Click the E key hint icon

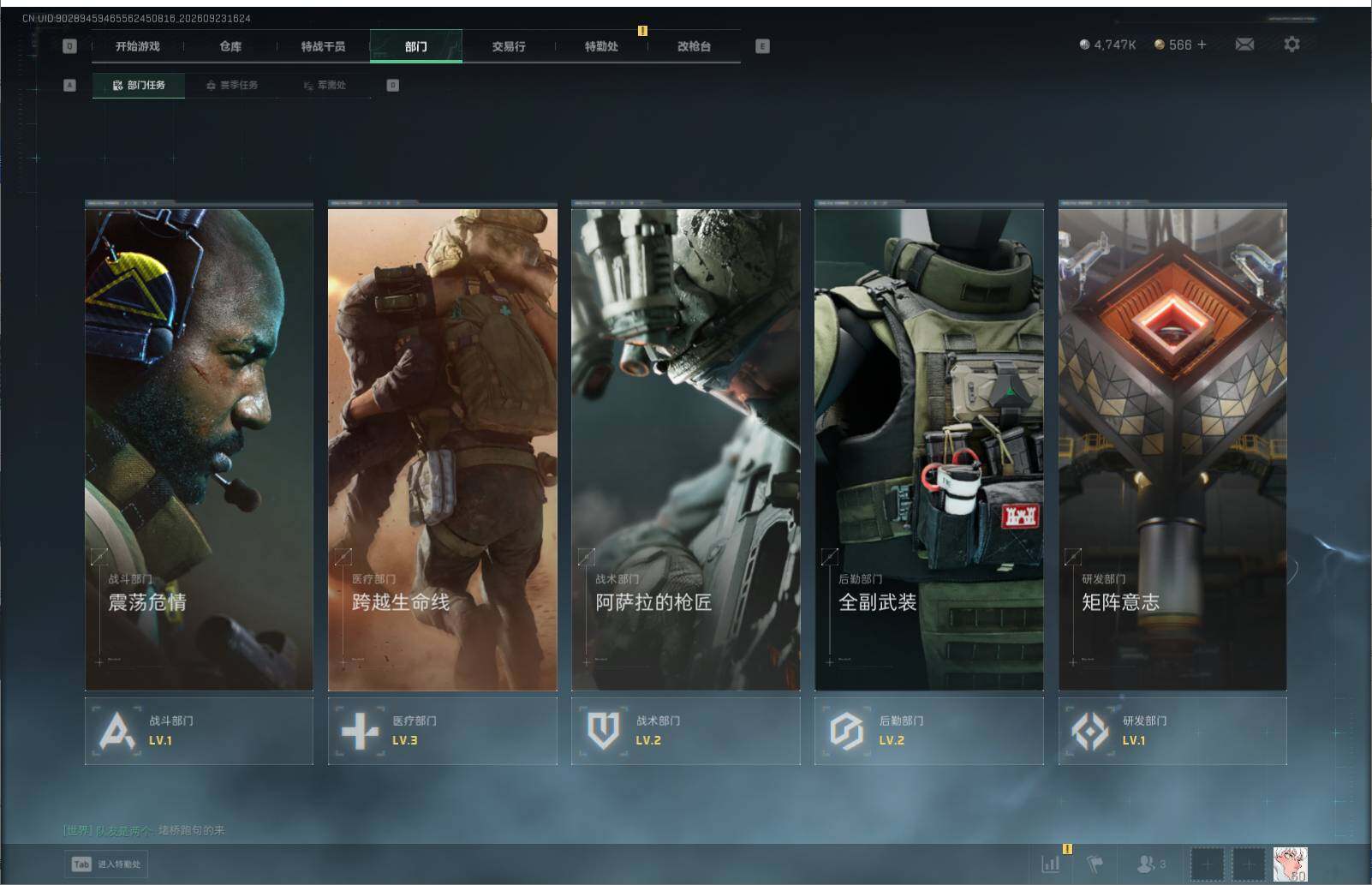(762, 46)
